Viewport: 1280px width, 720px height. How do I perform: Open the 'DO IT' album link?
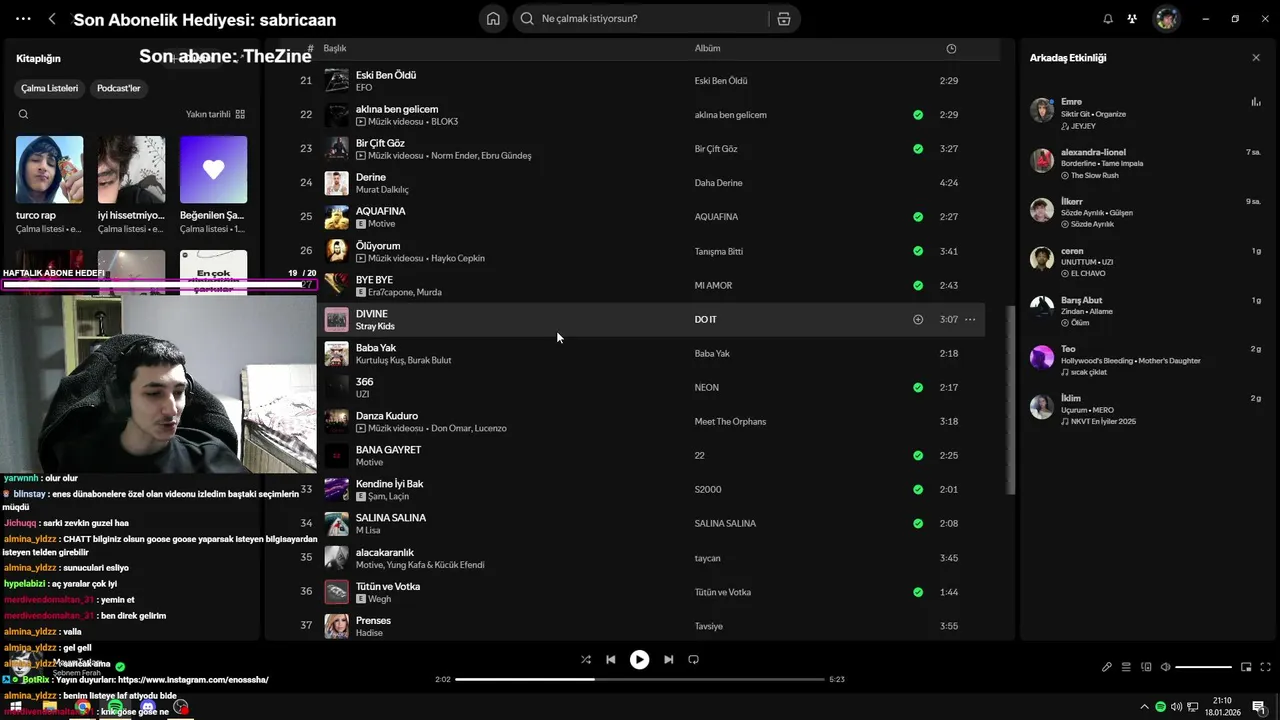pos(706,319)
